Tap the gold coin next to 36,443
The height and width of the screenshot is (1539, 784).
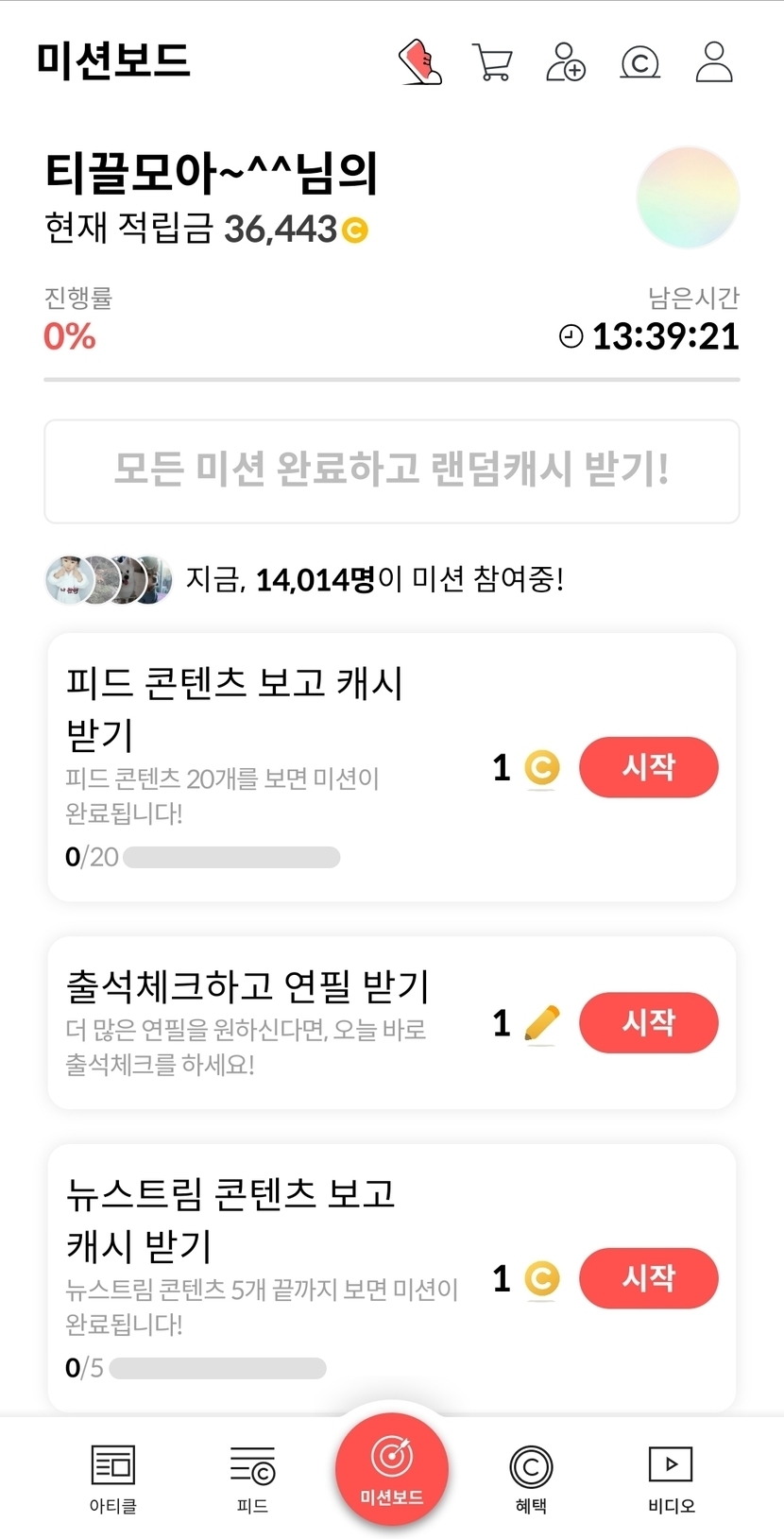pyautogui.click(x=355, y=230)
